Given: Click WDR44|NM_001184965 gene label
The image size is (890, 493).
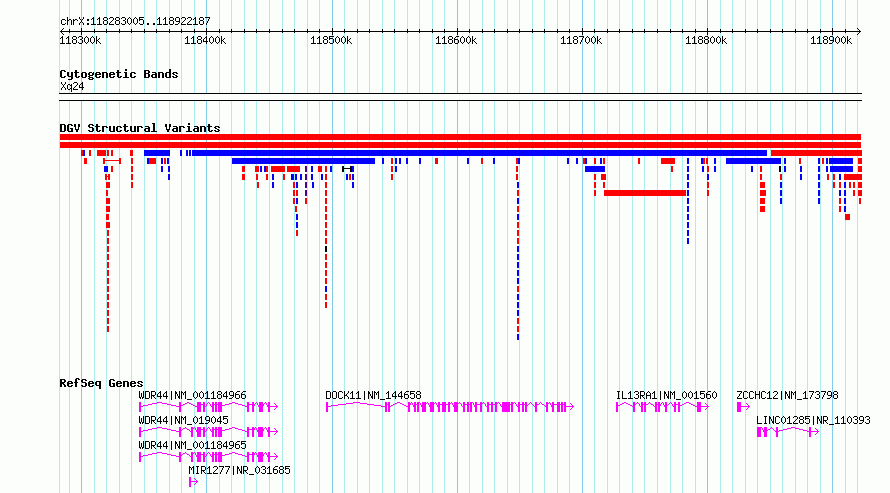Looking at the screenshot, I should 192,445.
